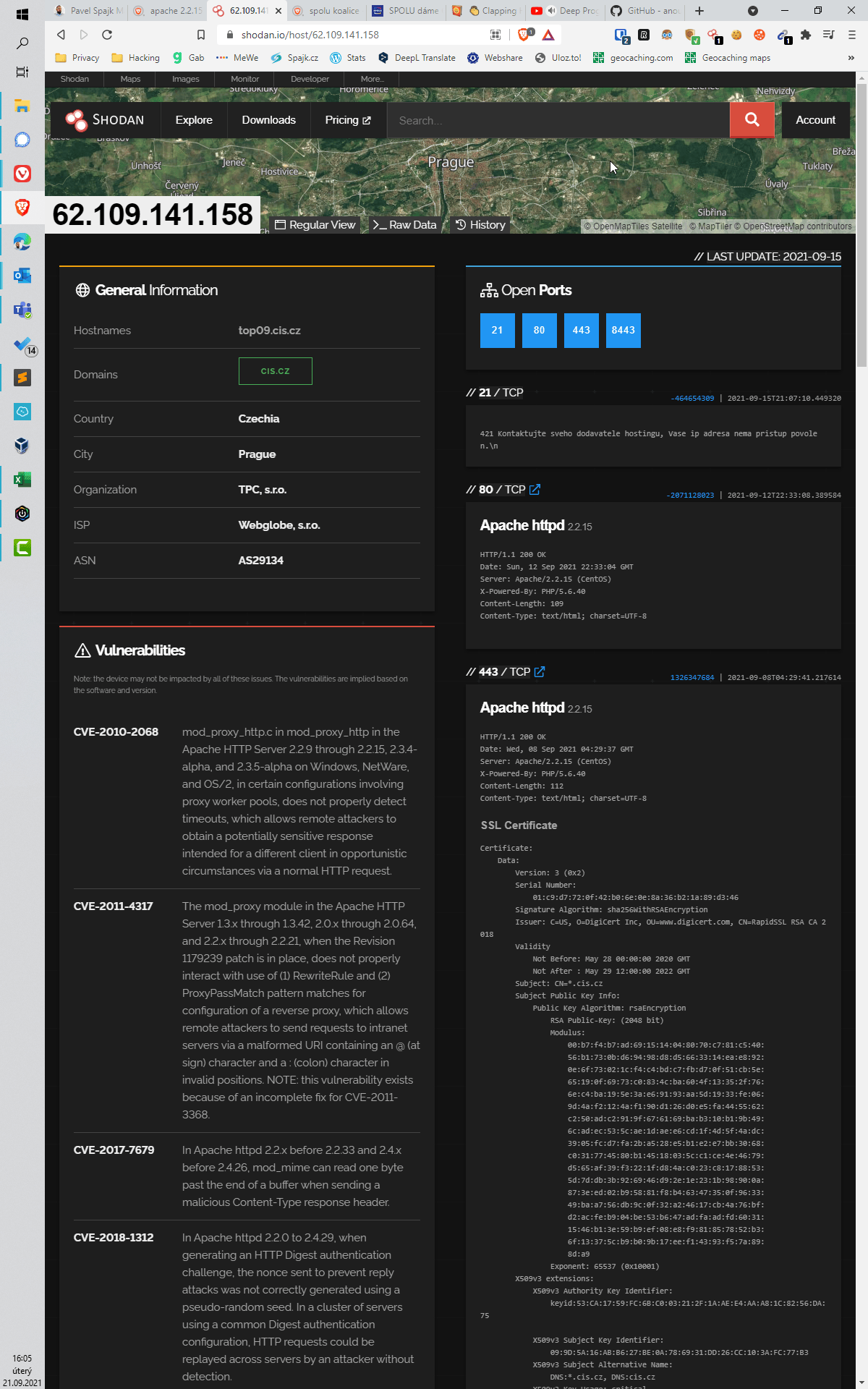Image resolution: width=868 pixels, height=1389 pixels.
Task: Jump to port 8443
Action: (x=624, y=331)
